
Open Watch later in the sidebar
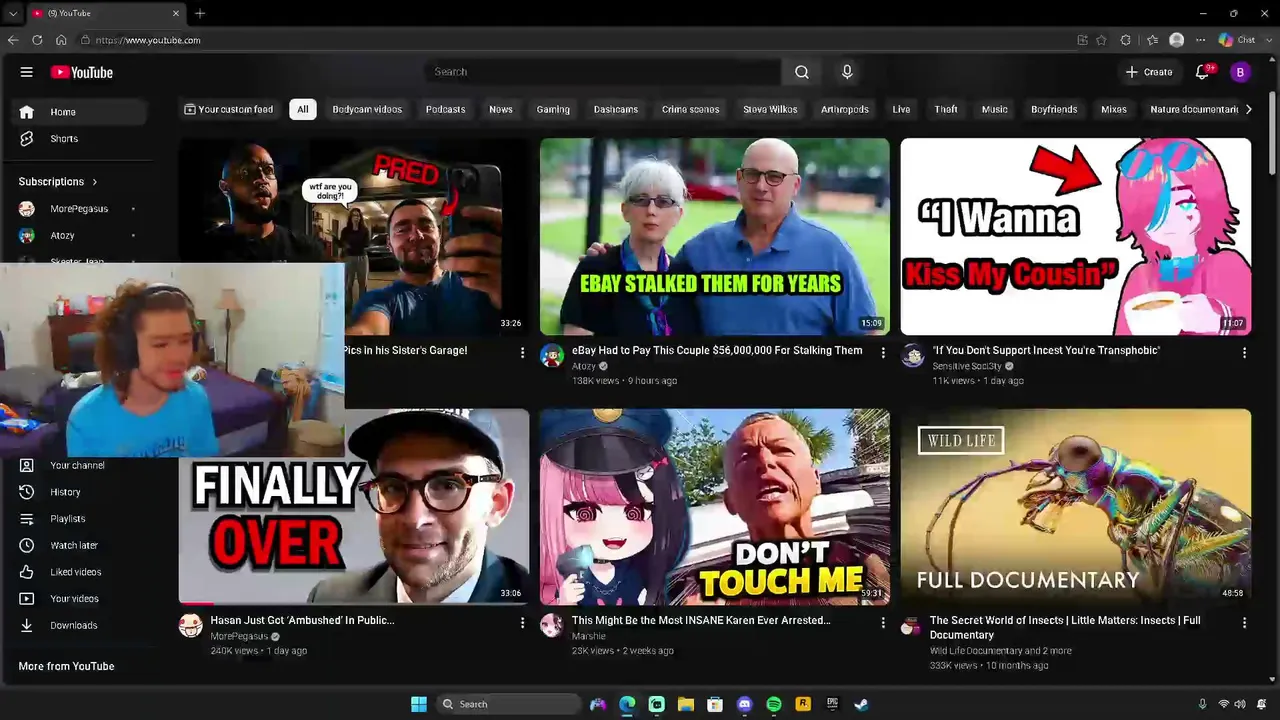(77, 545)
